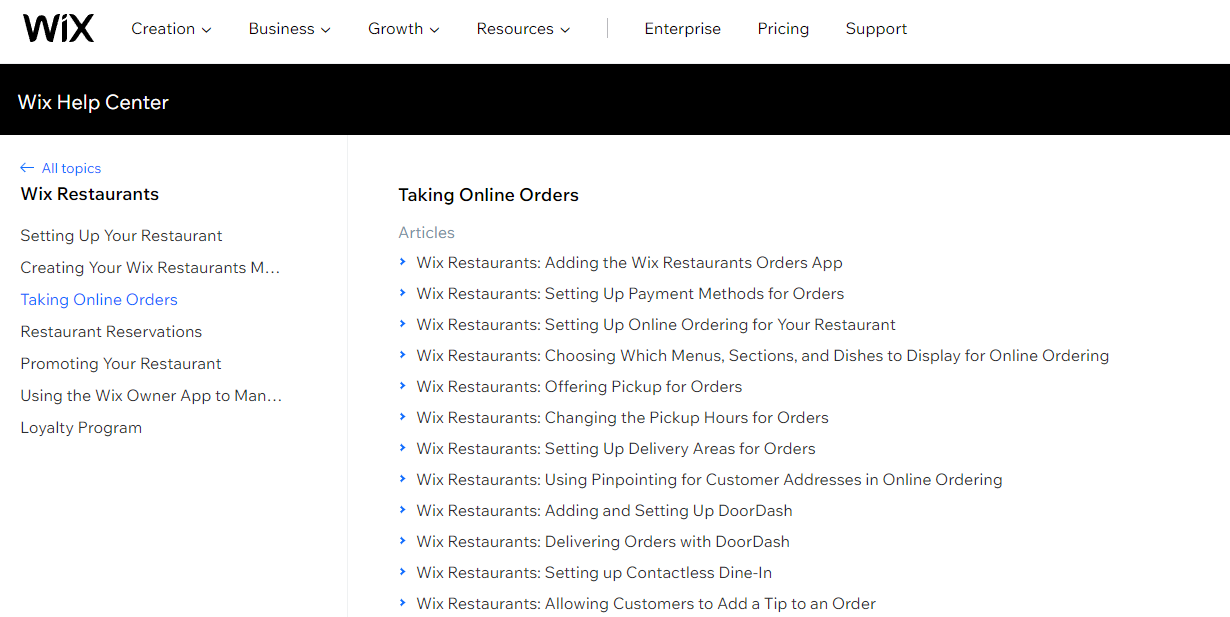Open article Setting Up Payment Methods for Orders

[630, 294]
